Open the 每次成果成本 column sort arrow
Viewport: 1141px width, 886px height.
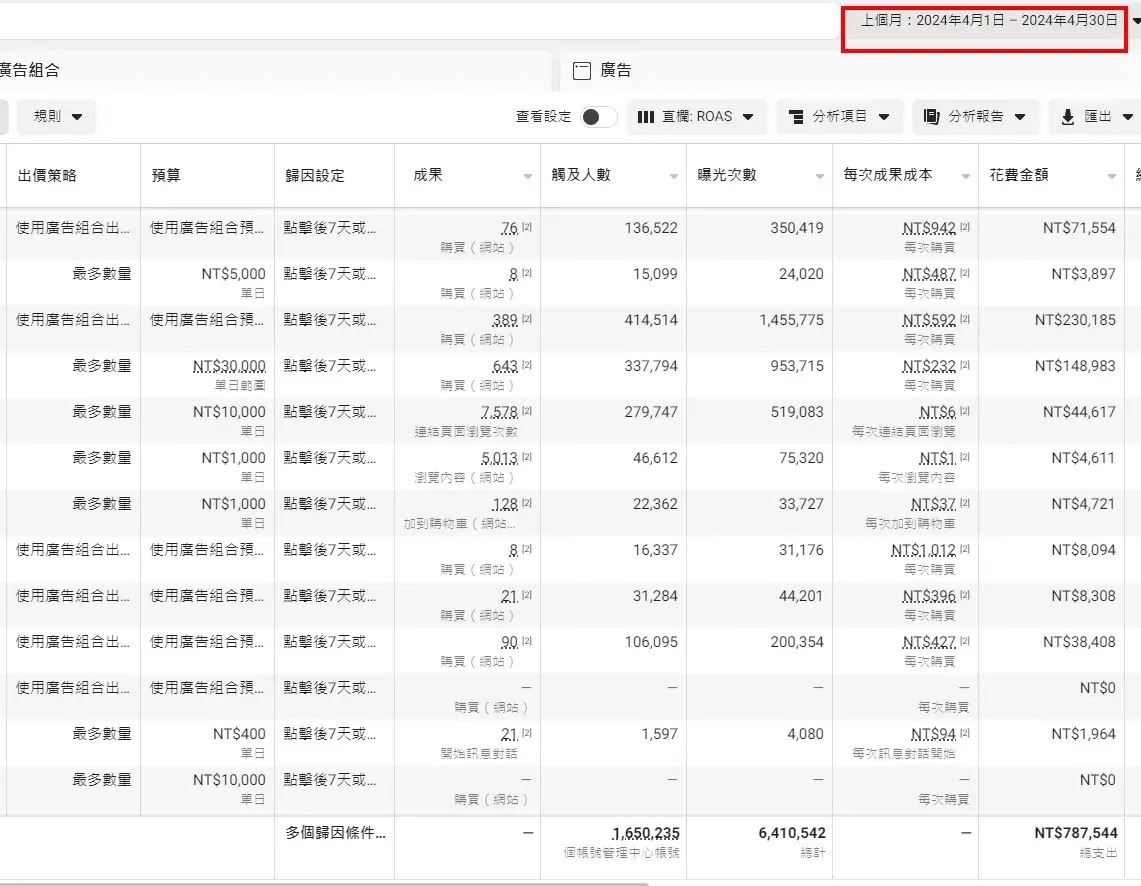tap(966, 176)
